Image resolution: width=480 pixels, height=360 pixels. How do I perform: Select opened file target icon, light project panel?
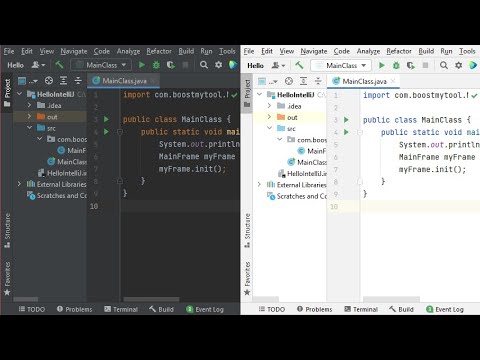[x=289, y=81]
